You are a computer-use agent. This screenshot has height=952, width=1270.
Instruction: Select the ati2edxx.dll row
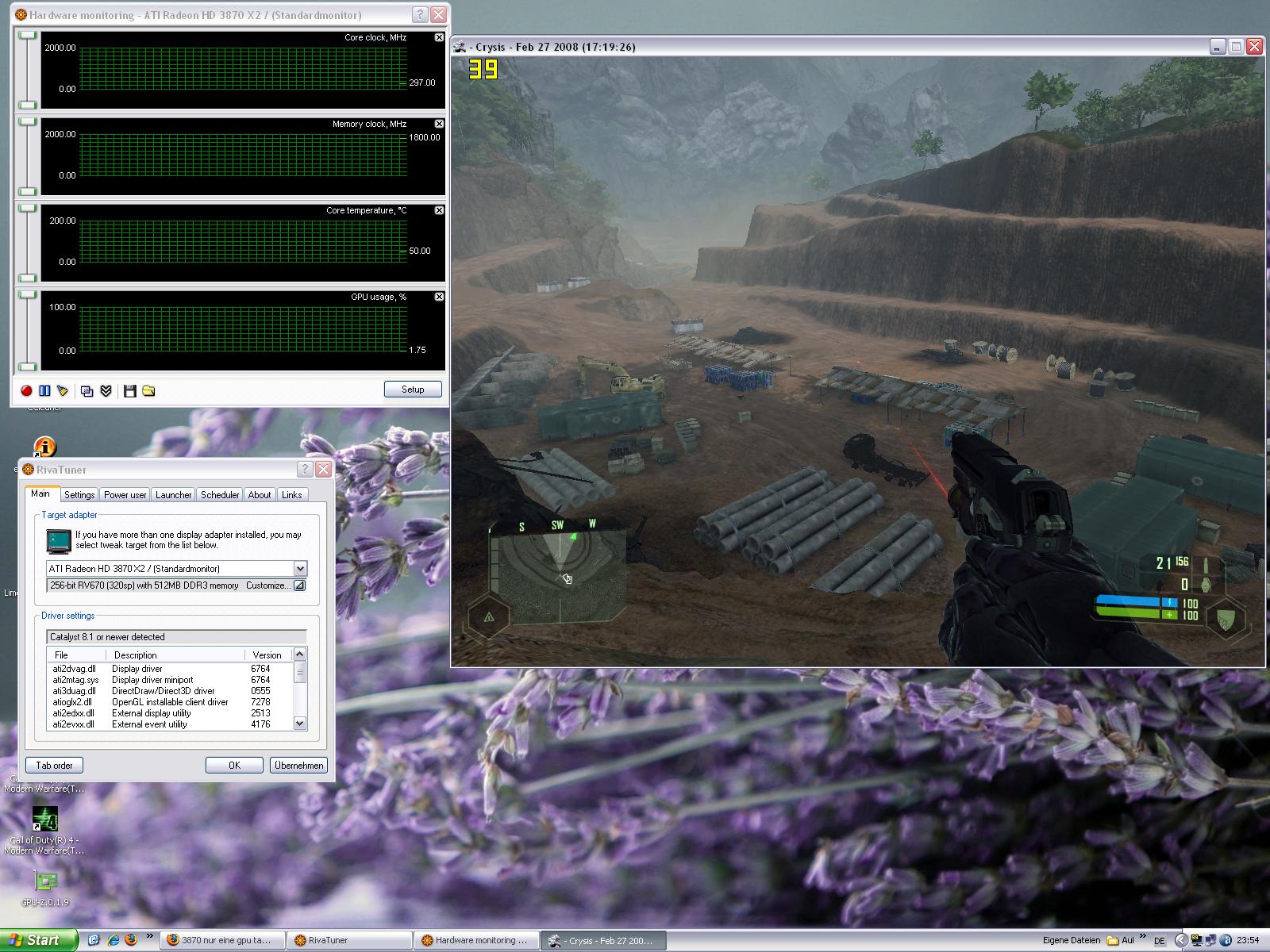[170, 713]
